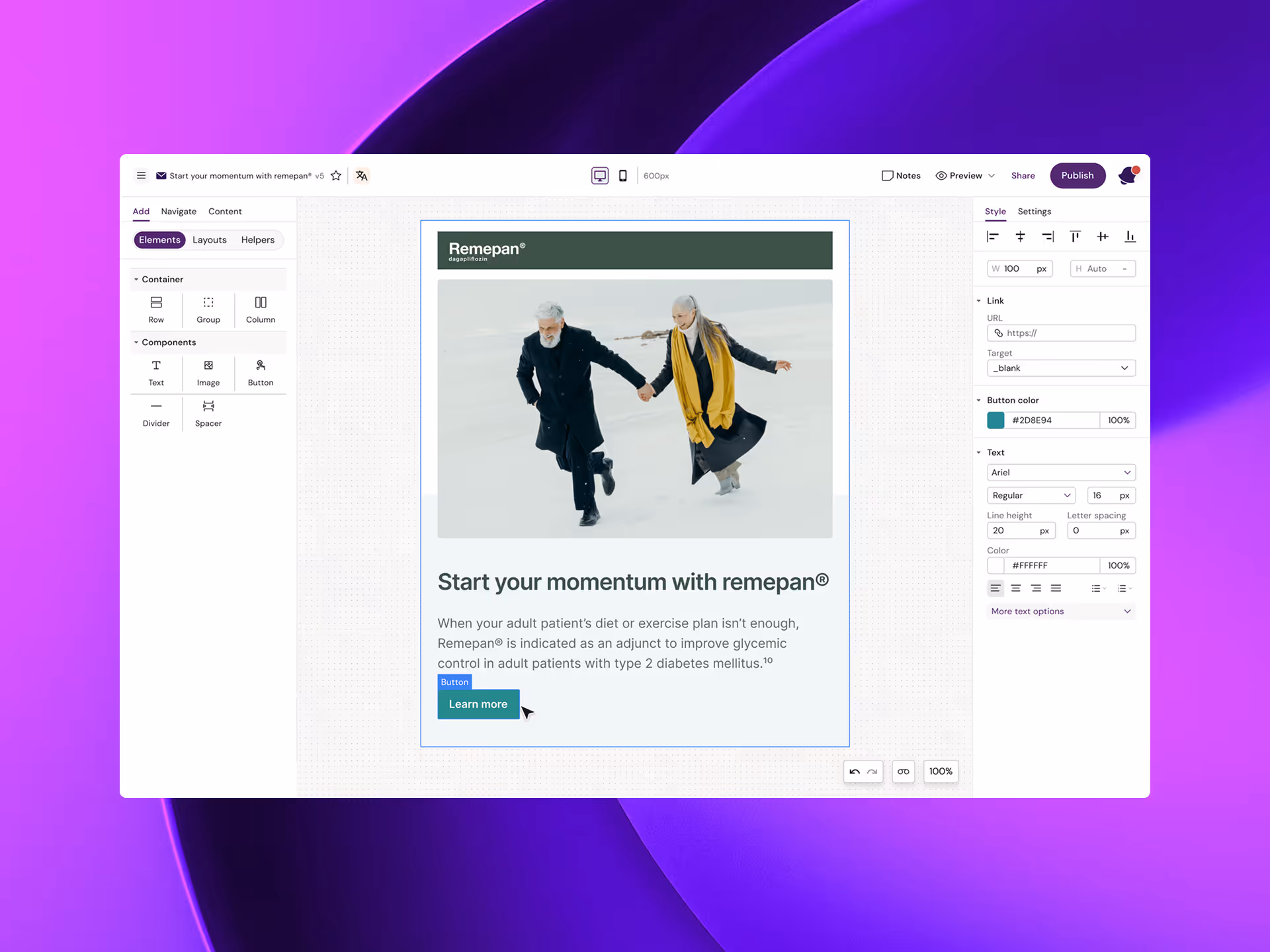1270x952 pixels.
Task: Select desktop view toggle
Action: click(x=599, y=175)
